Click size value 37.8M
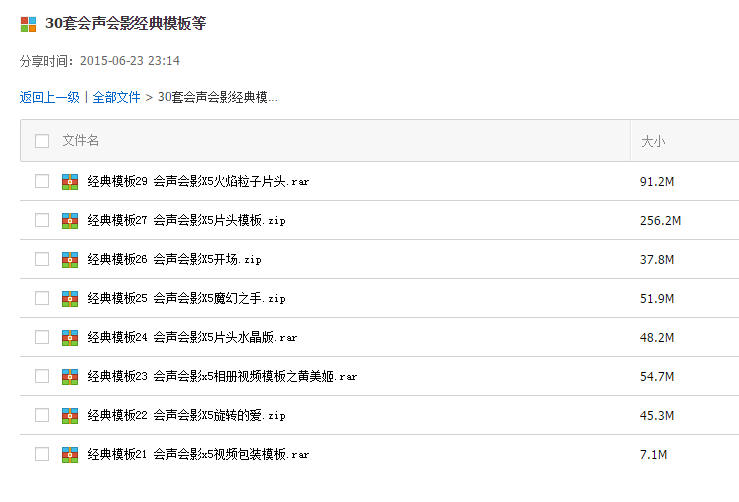The image size is (739, 502). pos(657,260)
